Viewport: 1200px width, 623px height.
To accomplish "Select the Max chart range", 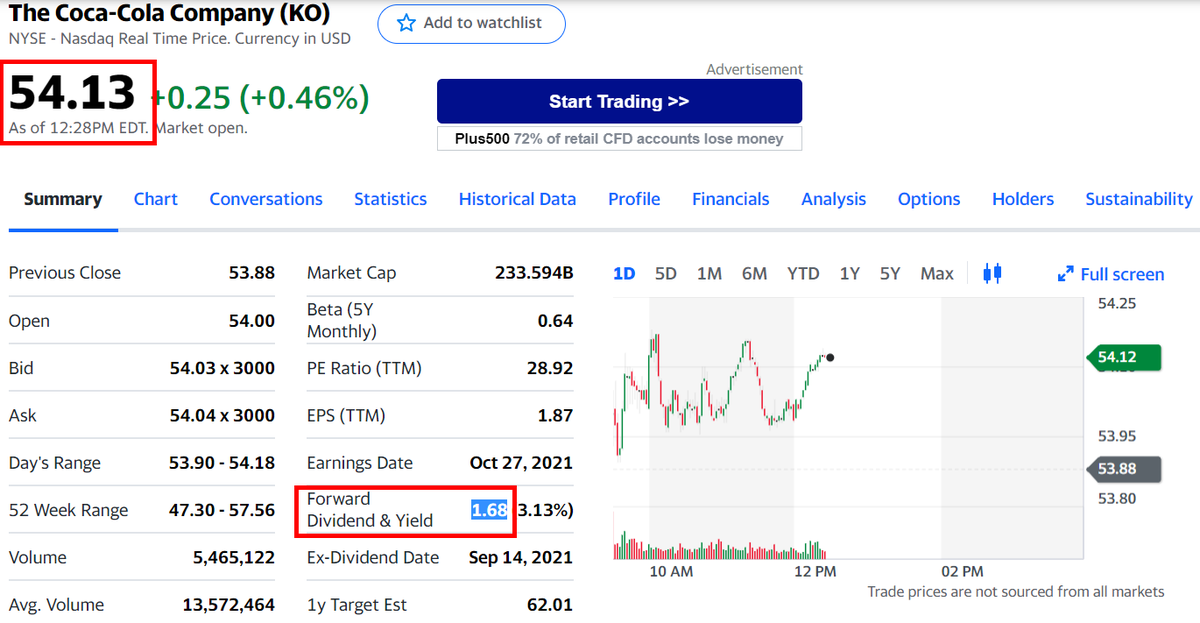I will click(x=937, y=273).
